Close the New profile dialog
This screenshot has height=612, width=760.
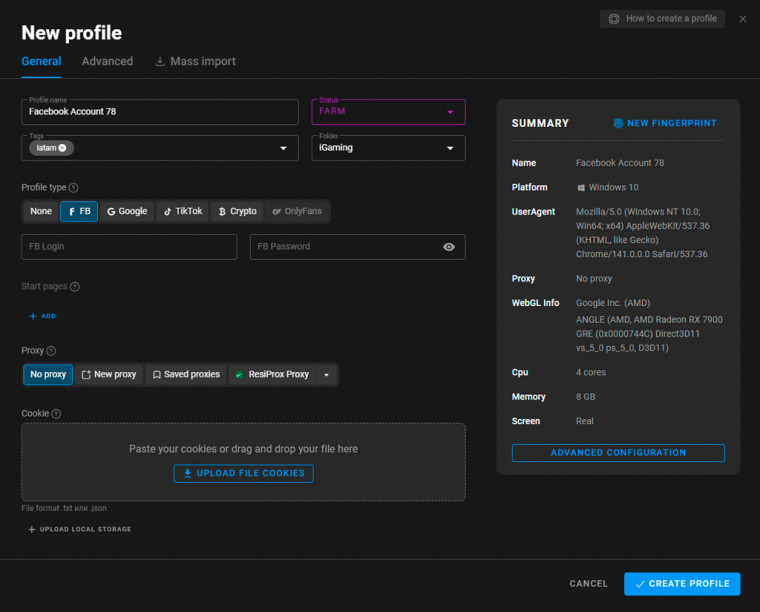pos(742,19)
